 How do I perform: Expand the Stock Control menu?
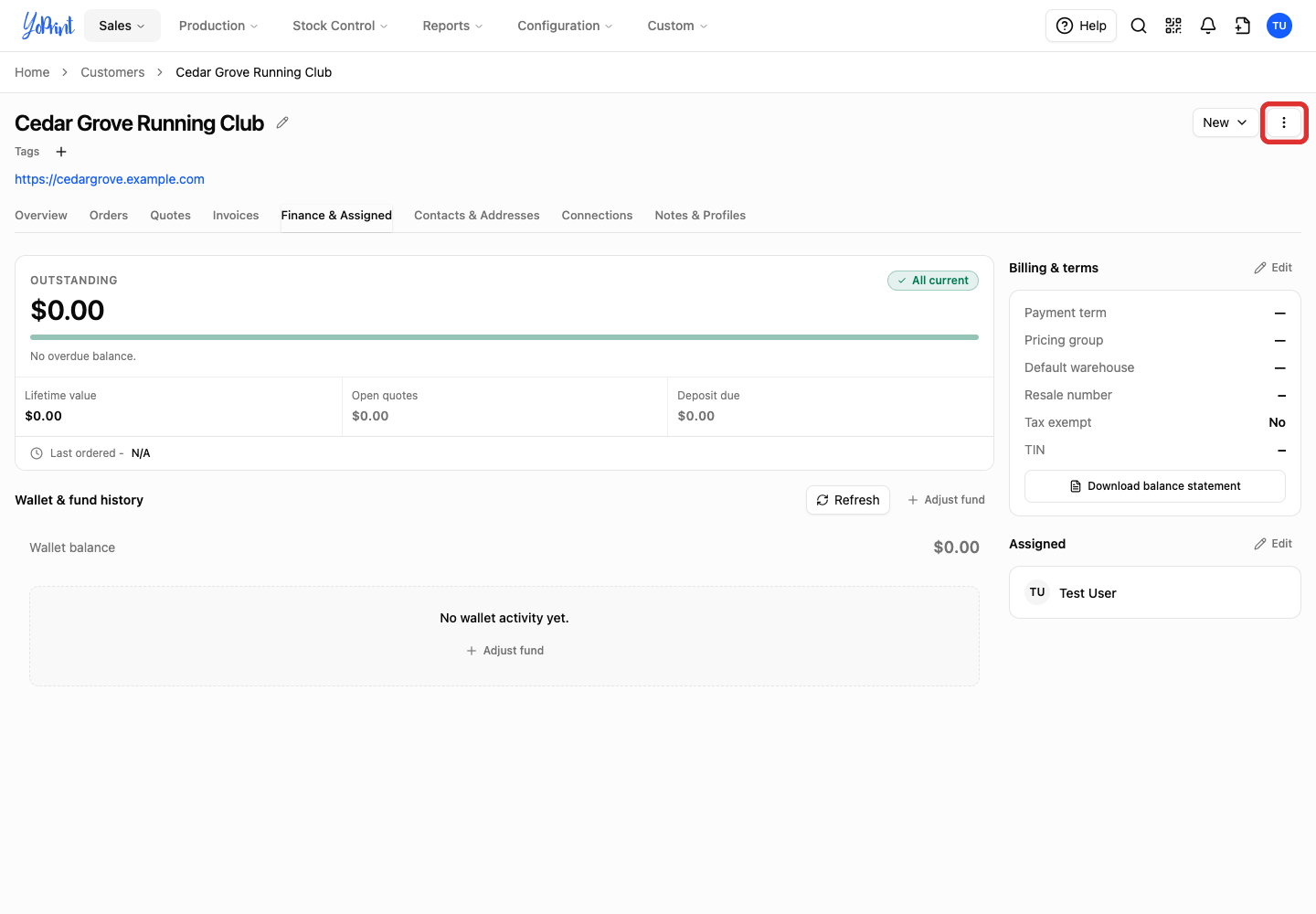[x=340, y=26]
